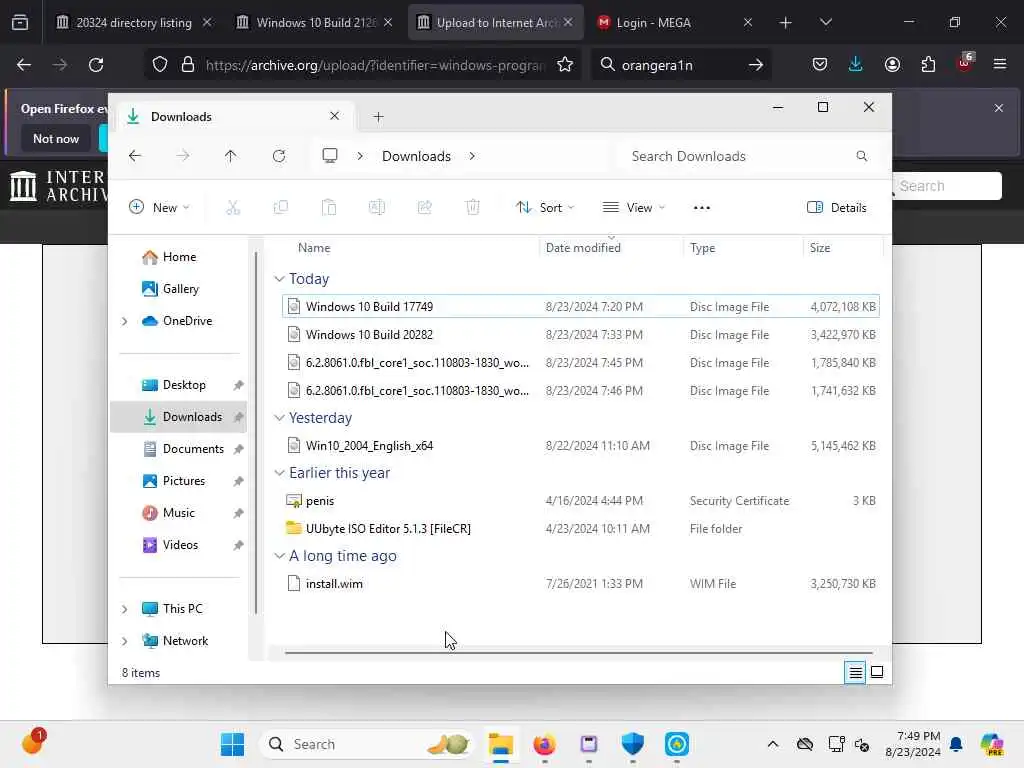Click the horizontal scrollbar in file list
The width and height of the screenshot is (1024, 768).
coord(579,652)
